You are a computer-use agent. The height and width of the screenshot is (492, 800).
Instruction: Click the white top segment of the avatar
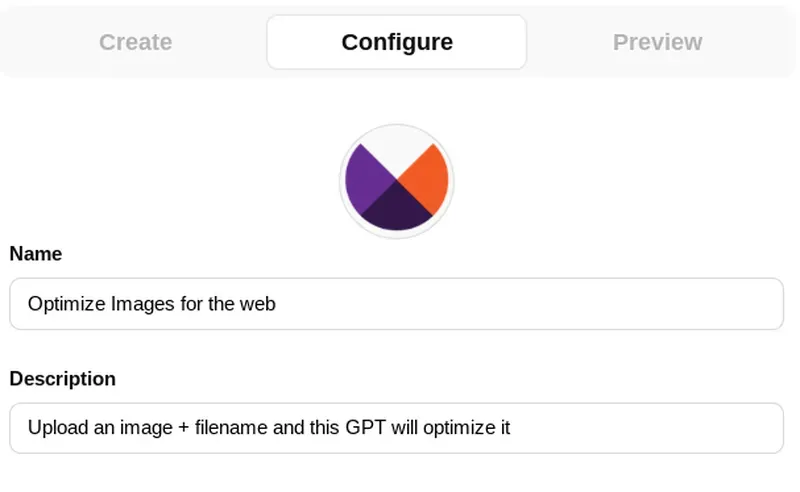point(397,150)
